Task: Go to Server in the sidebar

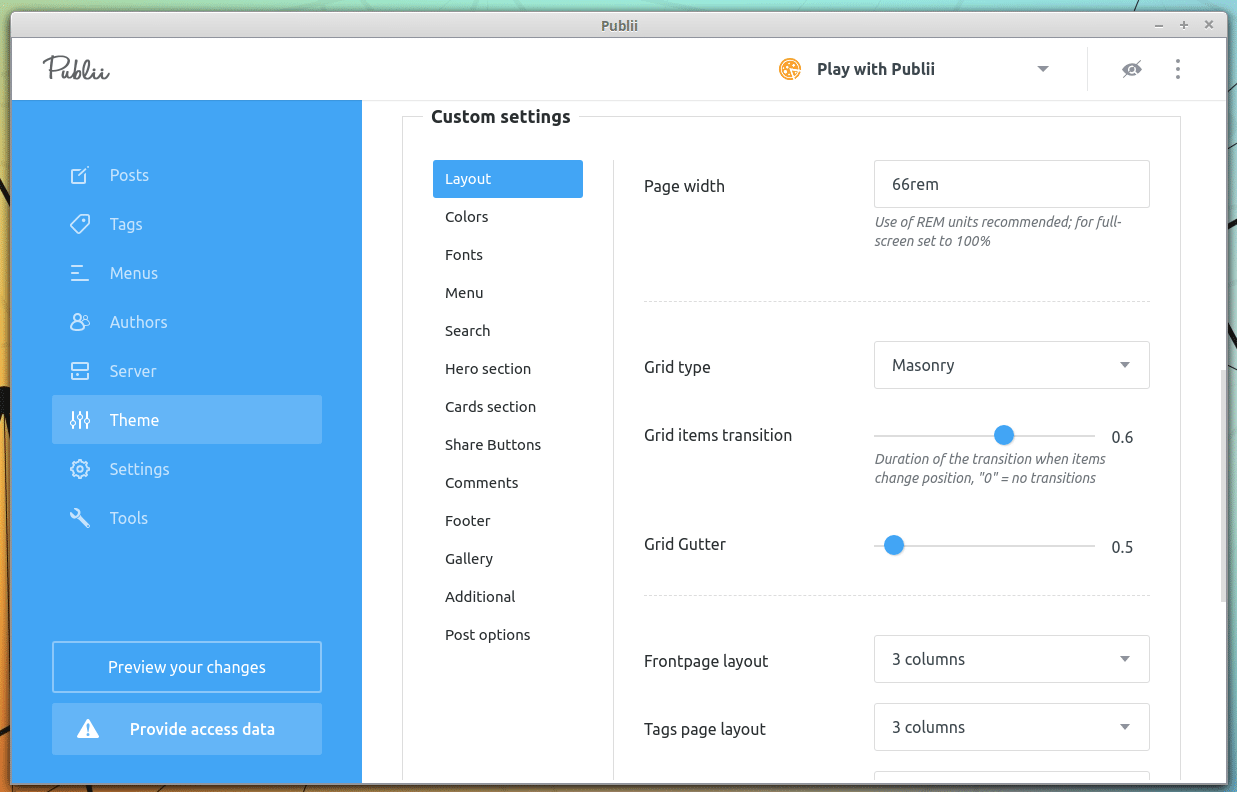Action: pos(187,371)
